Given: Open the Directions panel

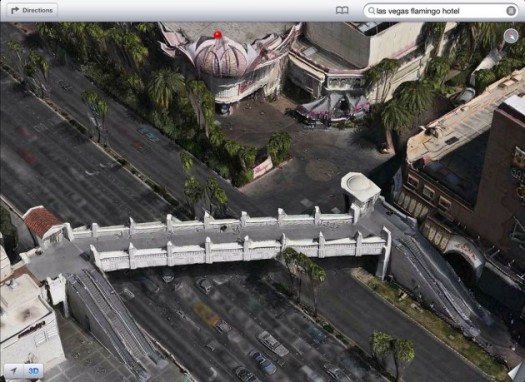Looking at the screenshot, I should pos(32,10).
